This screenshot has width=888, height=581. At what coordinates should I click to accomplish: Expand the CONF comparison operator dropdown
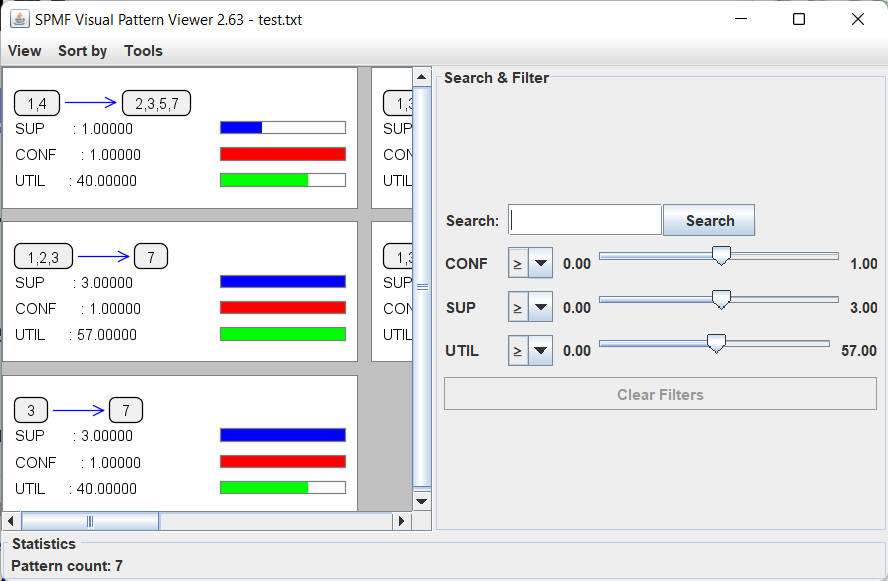[x=540, y=264]
